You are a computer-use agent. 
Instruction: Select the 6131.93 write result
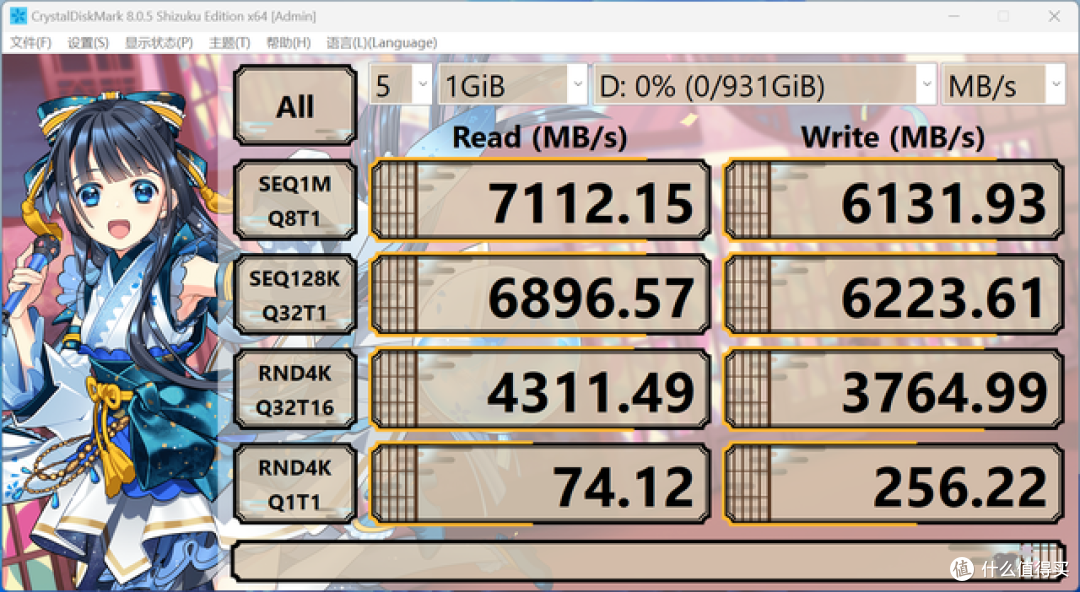(x=893, y=200)
